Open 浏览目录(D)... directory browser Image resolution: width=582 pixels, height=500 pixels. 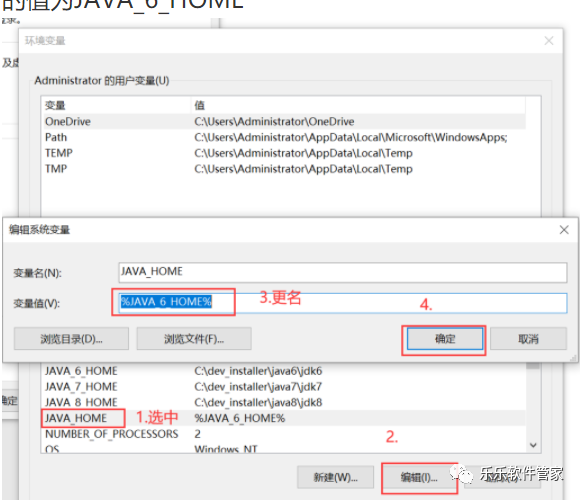[x=71, y=339]
